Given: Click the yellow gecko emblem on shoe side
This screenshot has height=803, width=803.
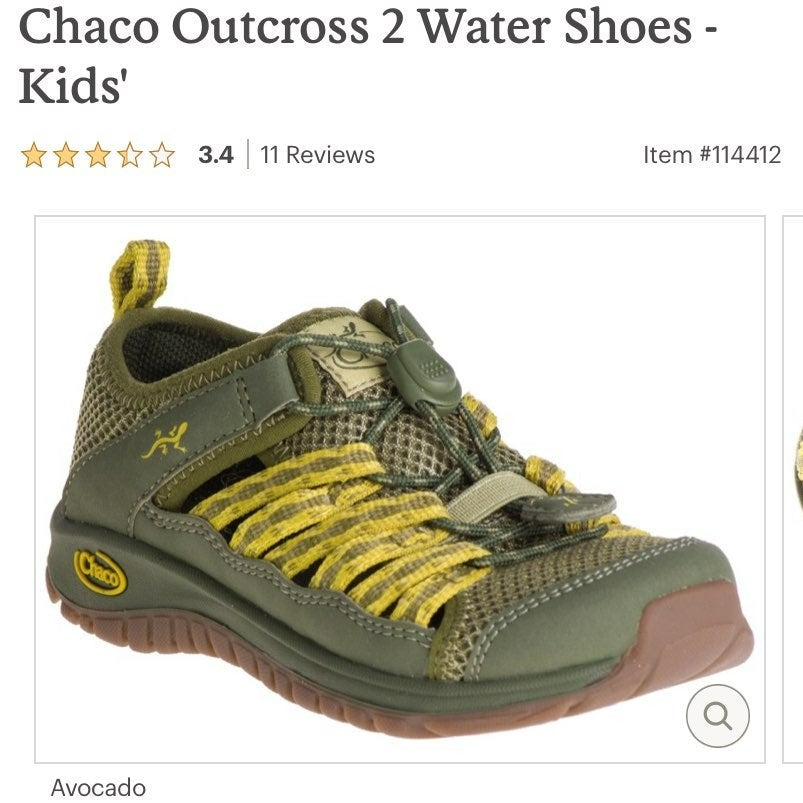Looking at the screenshot, I should [x=165, y=440].
